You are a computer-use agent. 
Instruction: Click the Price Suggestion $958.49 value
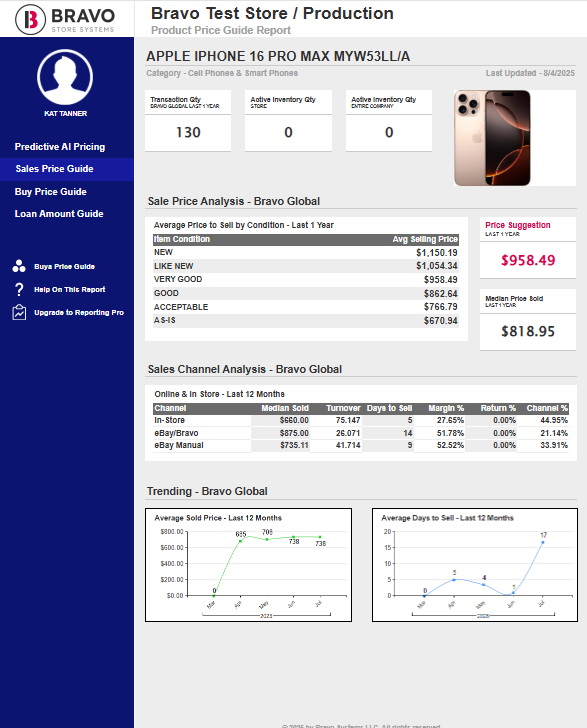(x=528, y=260)
